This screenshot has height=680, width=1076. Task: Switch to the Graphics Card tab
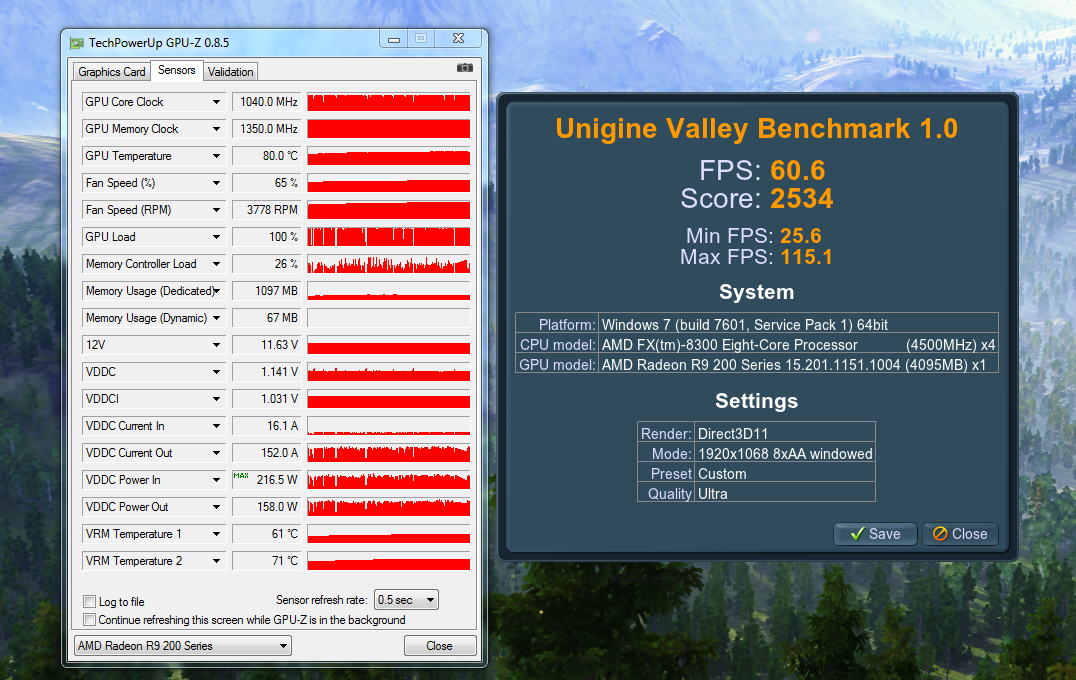coord(111,71)
